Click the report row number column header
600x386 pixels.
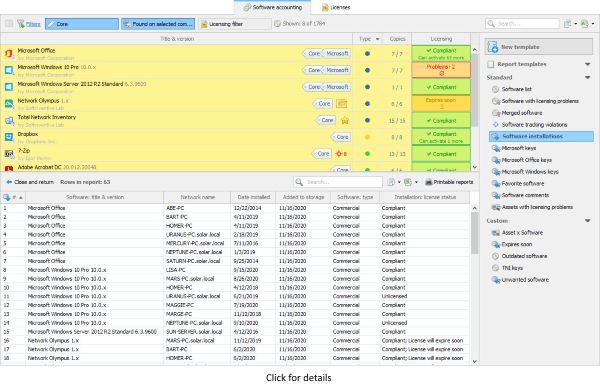click(13, 197)
